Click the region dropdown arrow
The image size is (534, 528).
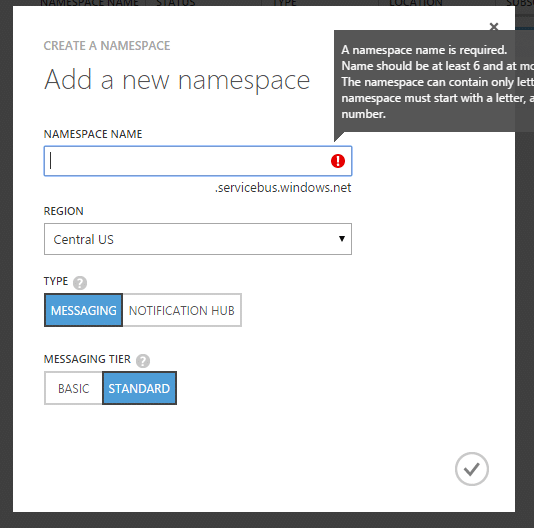(x=342, y=239)
